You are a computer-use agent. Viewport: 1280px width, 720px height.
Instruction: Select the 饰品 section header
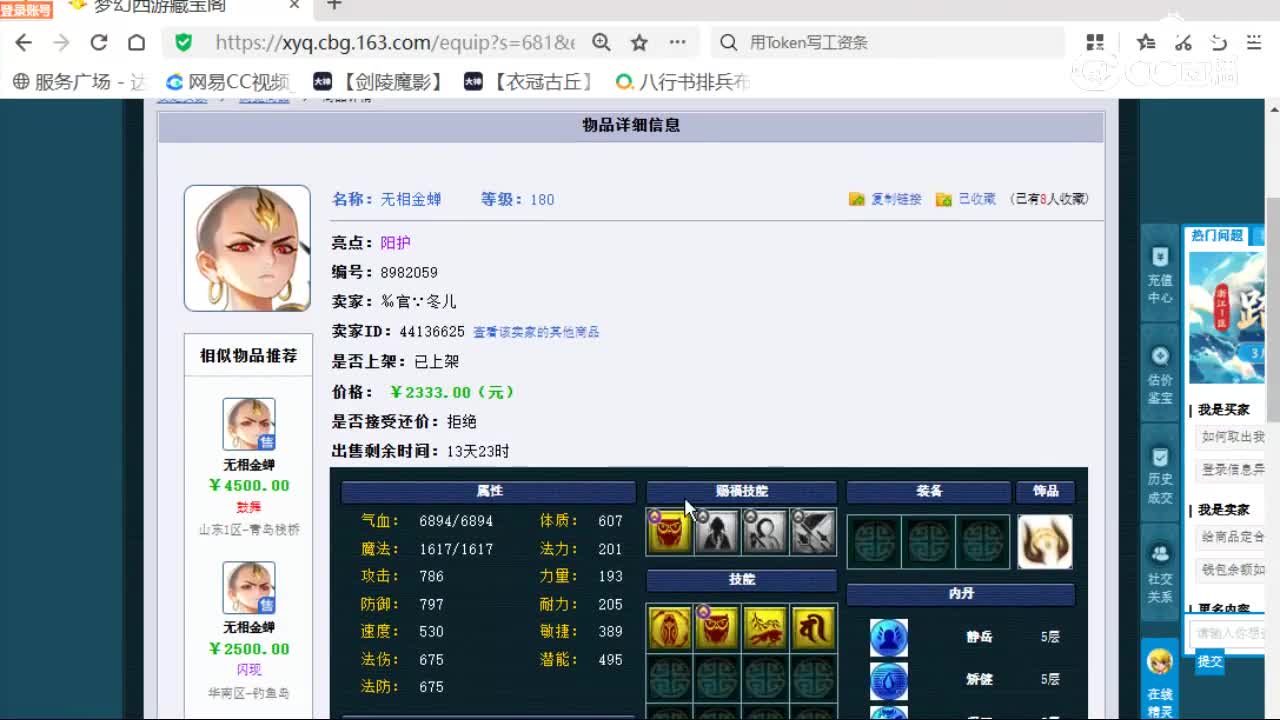tap(1046, 492)
